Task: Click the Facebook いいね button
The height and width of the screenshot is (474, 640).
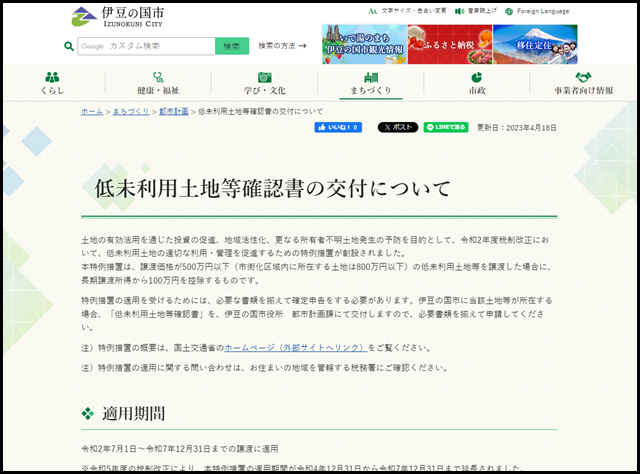Action: 338,127
